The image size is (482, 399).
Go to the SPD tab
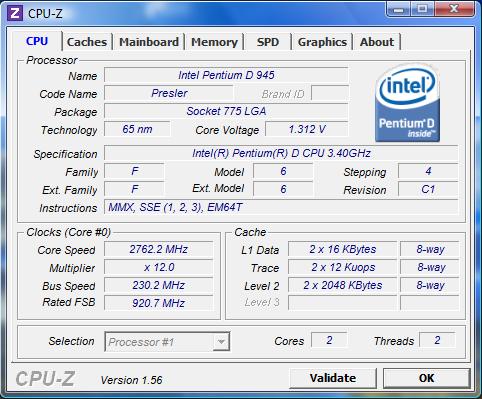tap(268, 42)
